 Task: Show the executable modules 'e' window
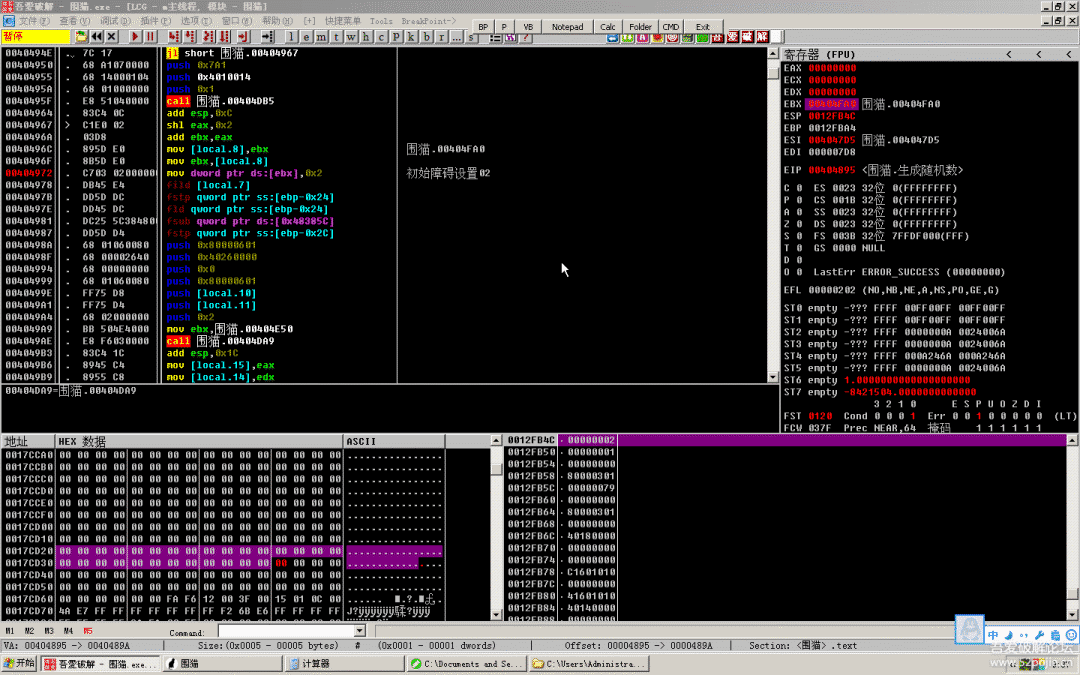tap(307, 37)
